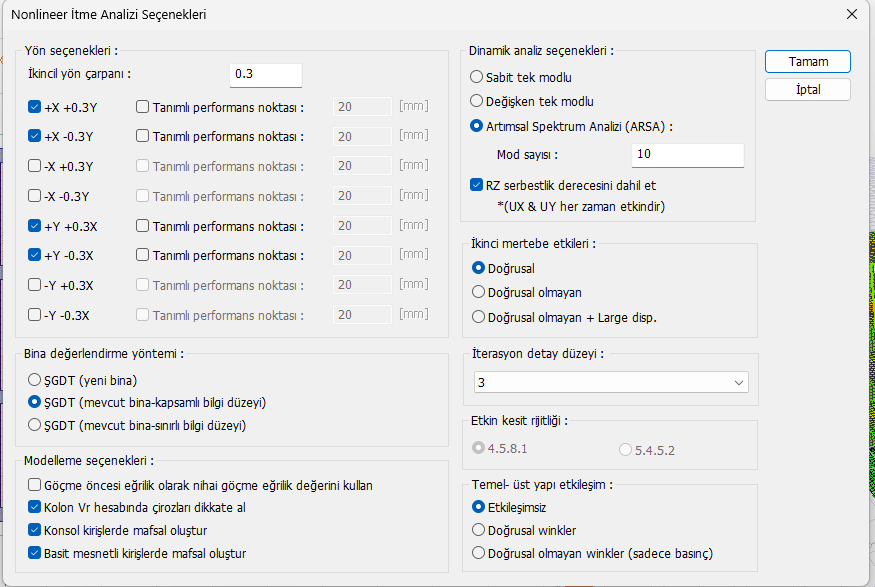Disable RZ serbestlik derecesini dahil et

point(477,185)
